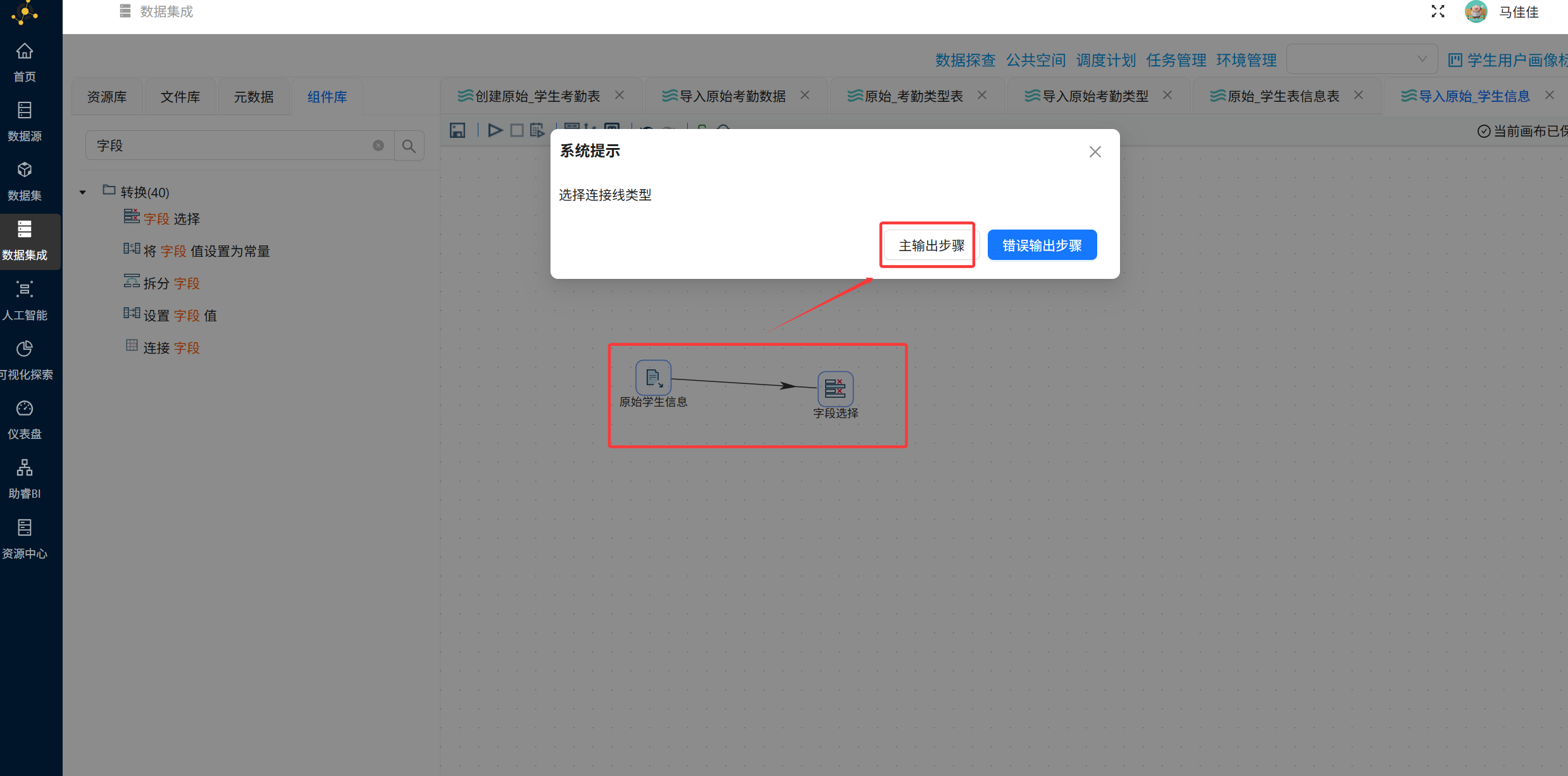Image resolution: width=1568 pixels, height=776 pixels.
Task: Click the scheduled-run calendar icon
Action: click(x=537, y=130)
